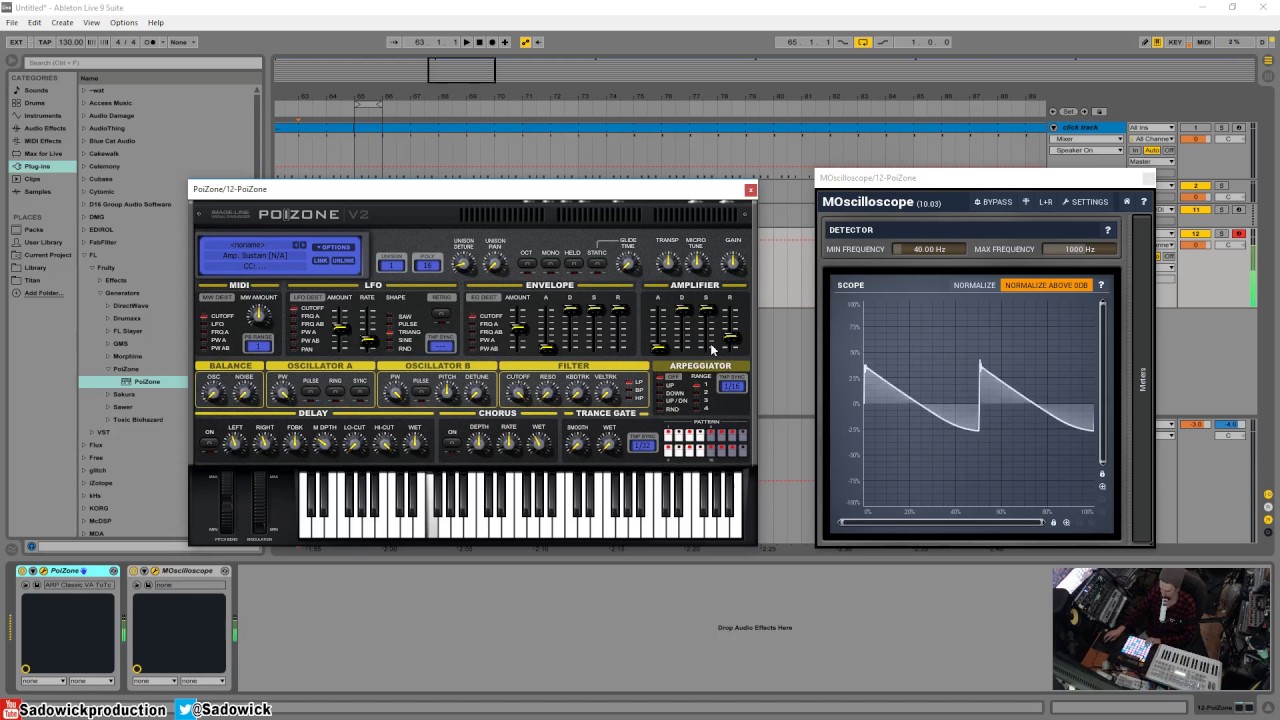
Task: Disable Normalize Above 0dB option
Action: (x=1046, y=285)
